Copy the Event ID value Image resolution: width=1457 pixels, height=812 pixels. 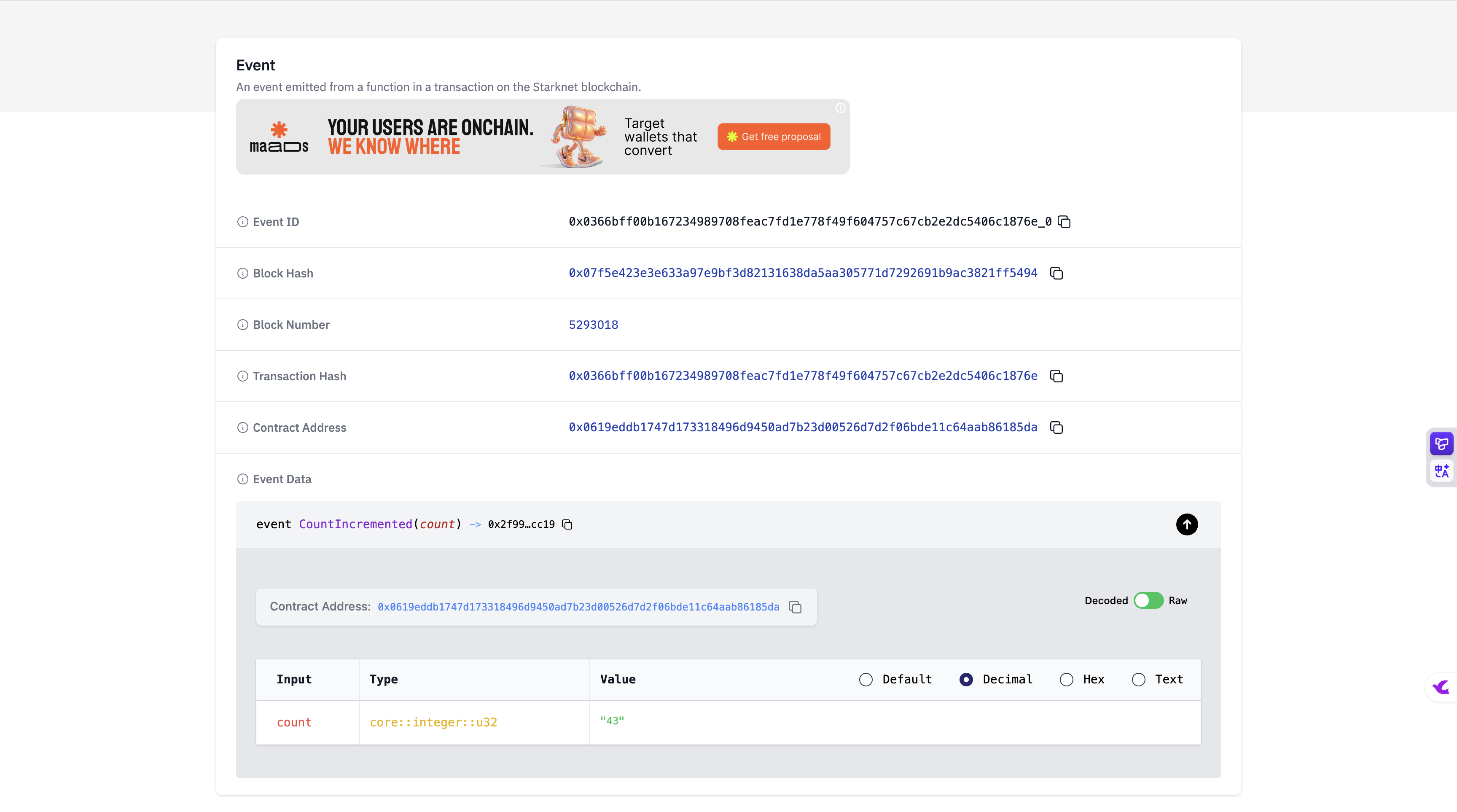(1064, 222)
